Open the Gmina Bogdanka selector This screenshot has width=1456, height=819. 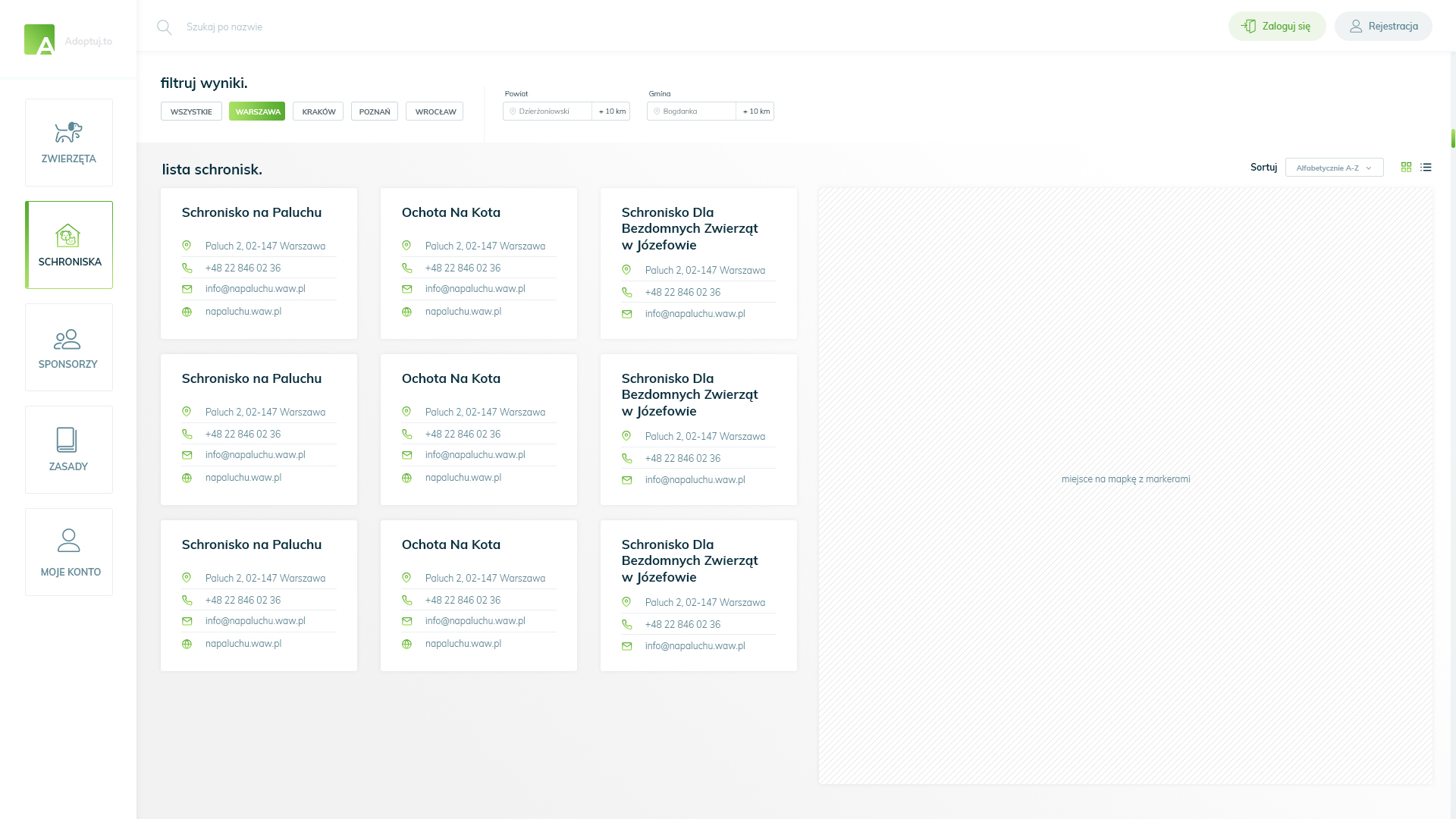691,111
